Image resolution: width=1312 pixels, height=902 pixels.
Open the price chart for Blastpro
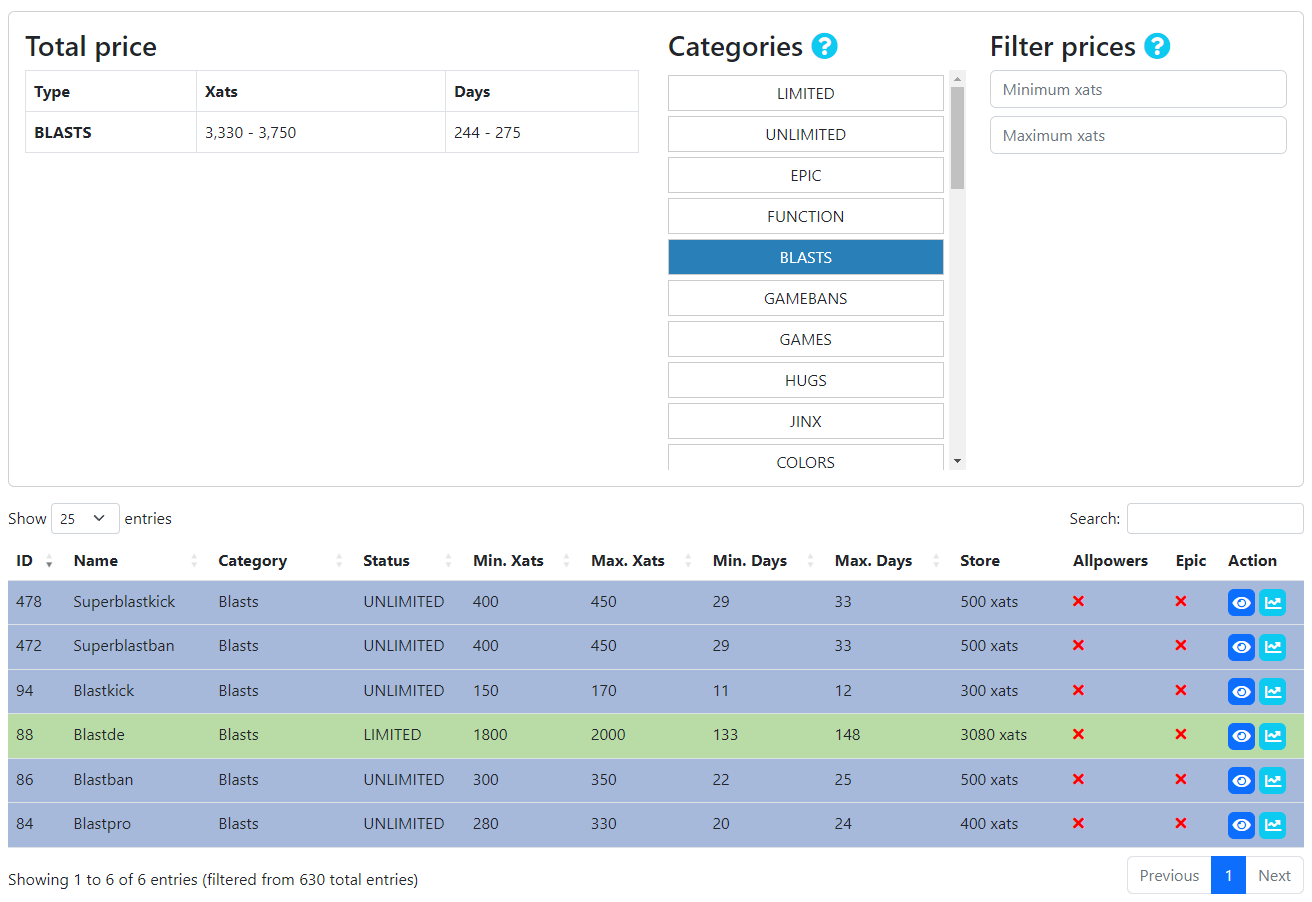point(1272,825)
